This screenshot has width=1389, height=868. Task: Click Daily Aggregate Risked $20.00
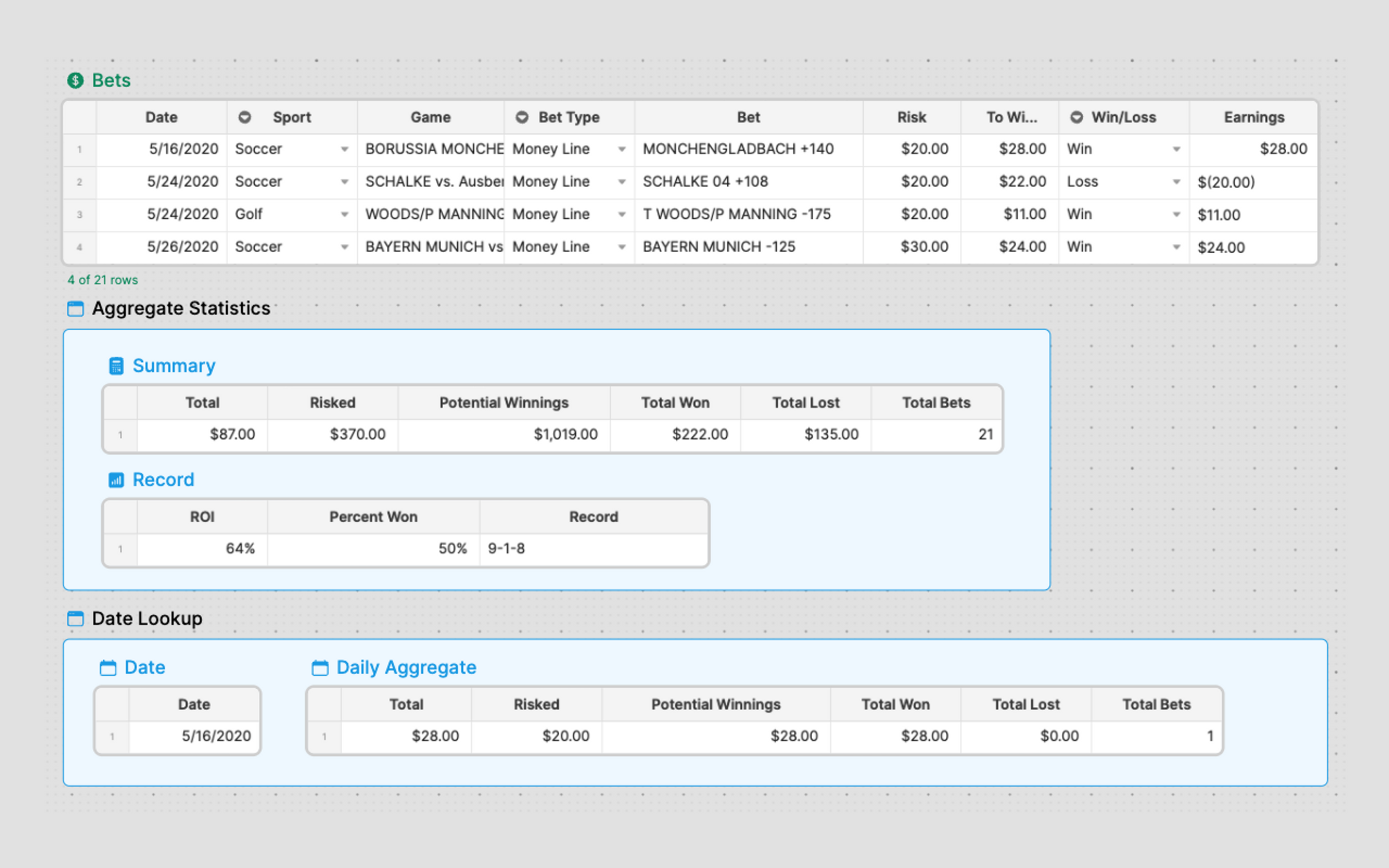[536, 736]
